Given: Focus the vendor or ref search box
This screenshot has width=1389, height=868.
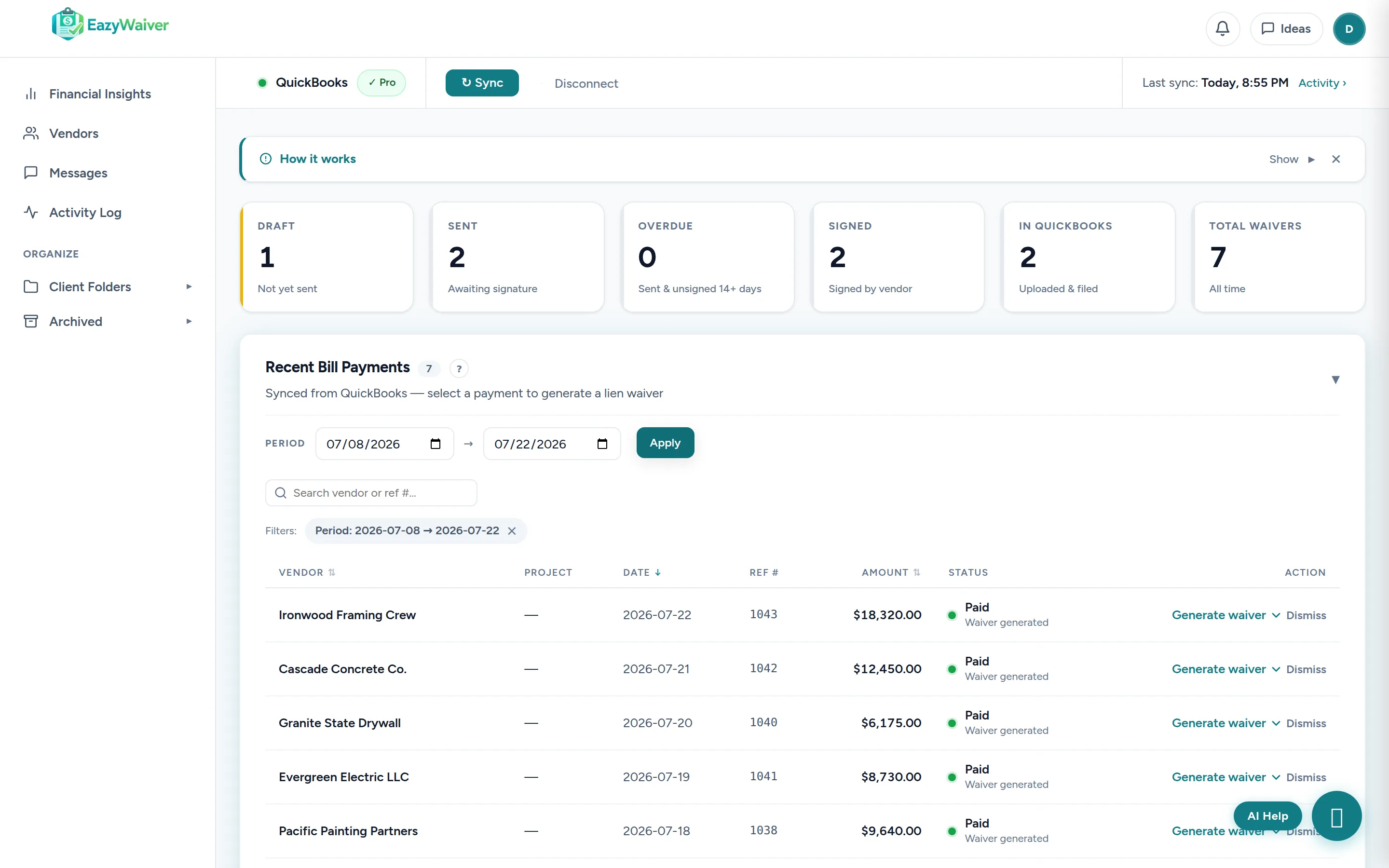Looking at the screenshot, I should click(371, 492).
